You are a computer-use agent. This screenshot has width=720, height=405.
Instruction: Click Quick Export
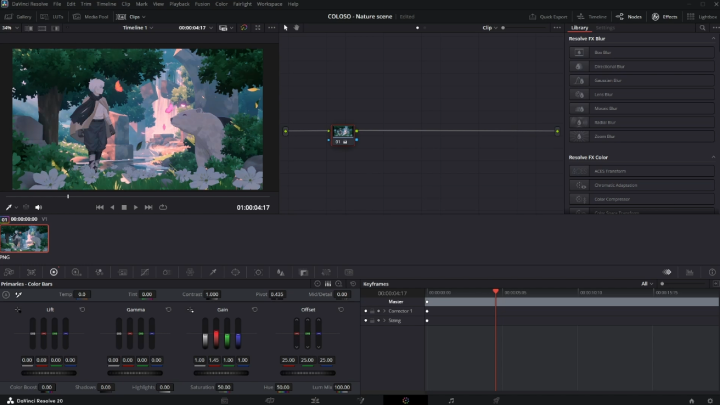coord(548,17)
